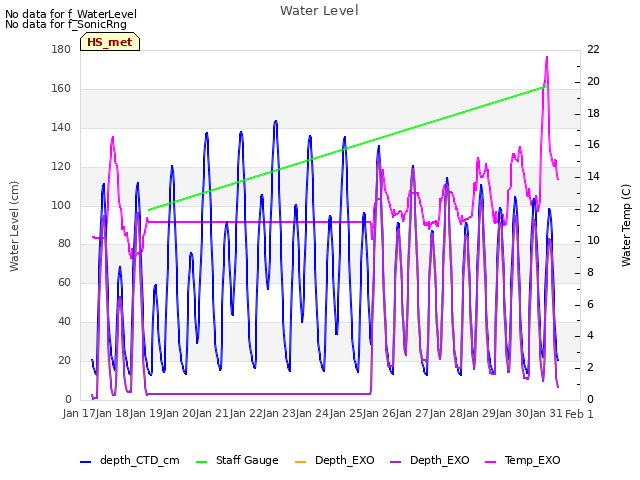640x480 pixels.
Task: Toggle the Staff Gauge legend entry
Action: tap(237, 460)
